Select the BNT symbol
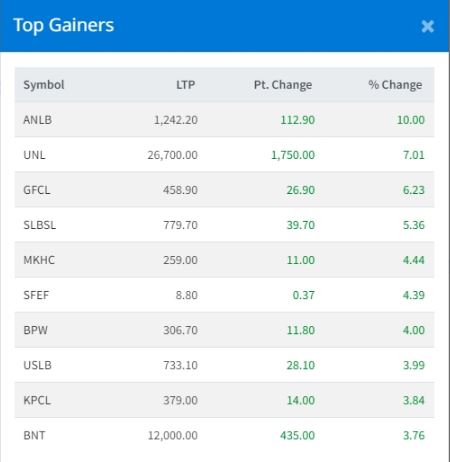 tap(34, 435)
